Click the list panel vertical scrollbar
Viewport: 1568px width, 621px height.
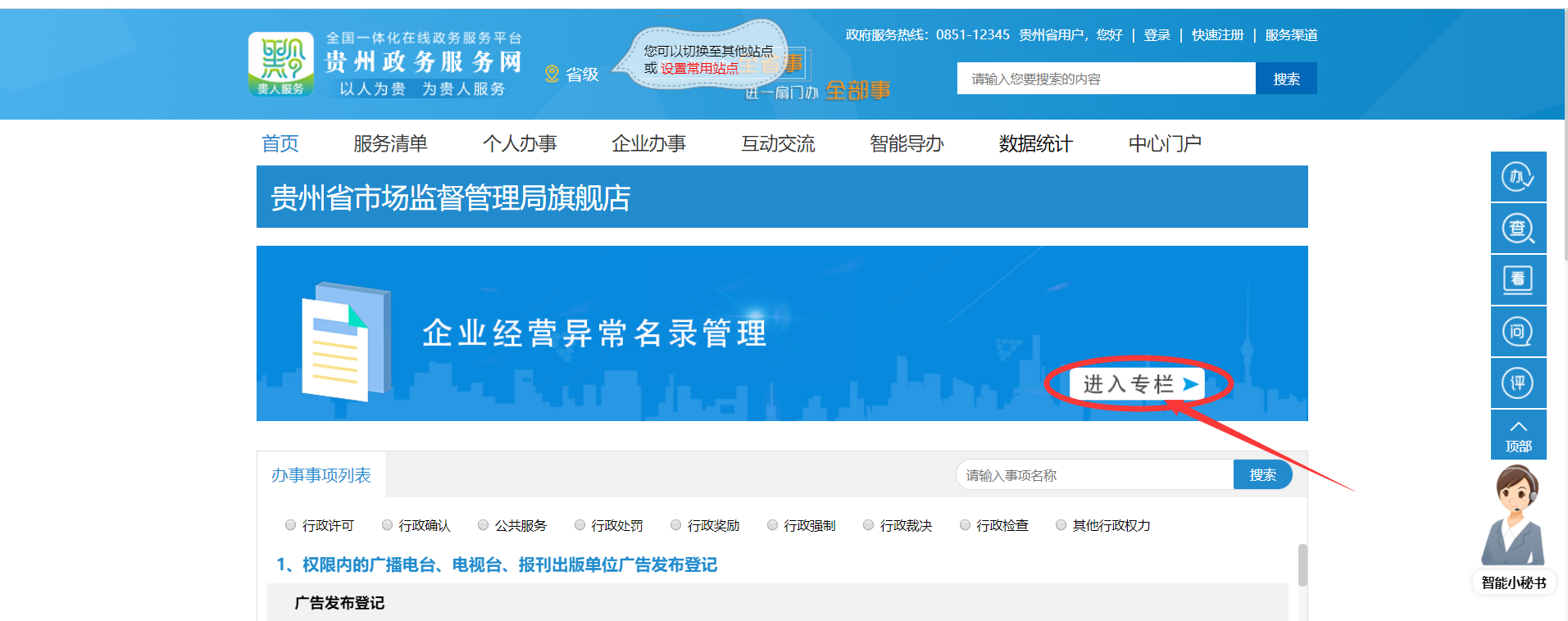1302,565
